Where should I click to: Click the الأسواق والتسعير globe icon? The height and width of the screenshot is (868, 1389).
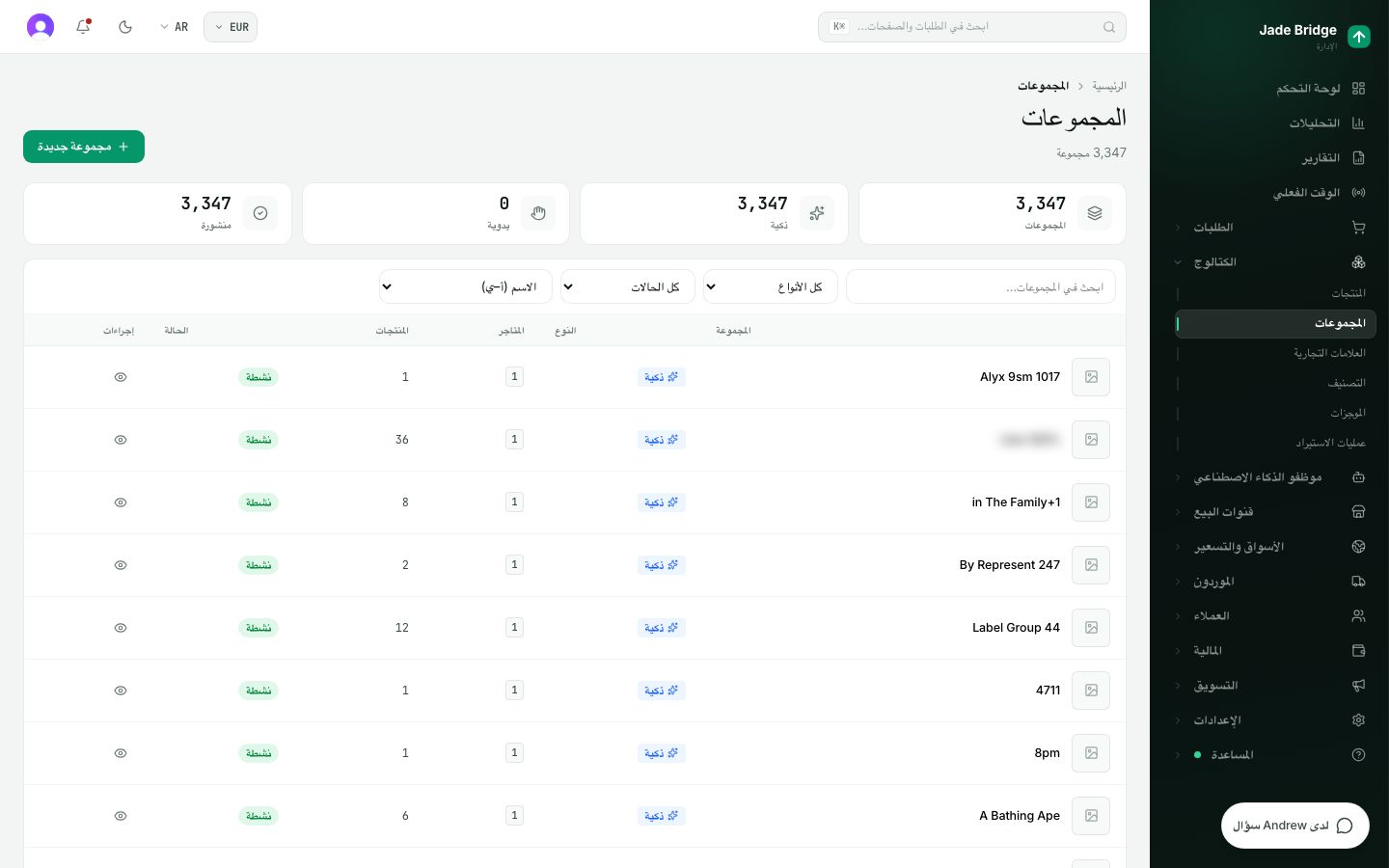[1358, 547]
